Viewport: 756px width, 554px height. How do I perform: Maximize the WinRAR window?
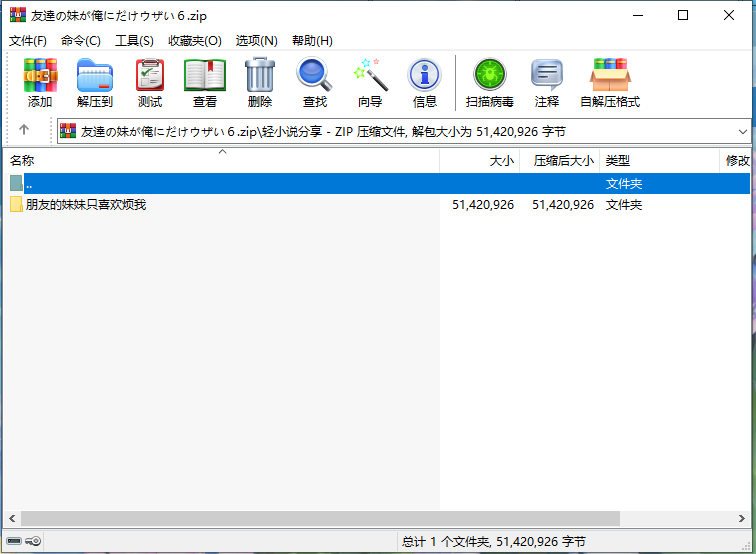pyautogui.click(x=683, y=15)
